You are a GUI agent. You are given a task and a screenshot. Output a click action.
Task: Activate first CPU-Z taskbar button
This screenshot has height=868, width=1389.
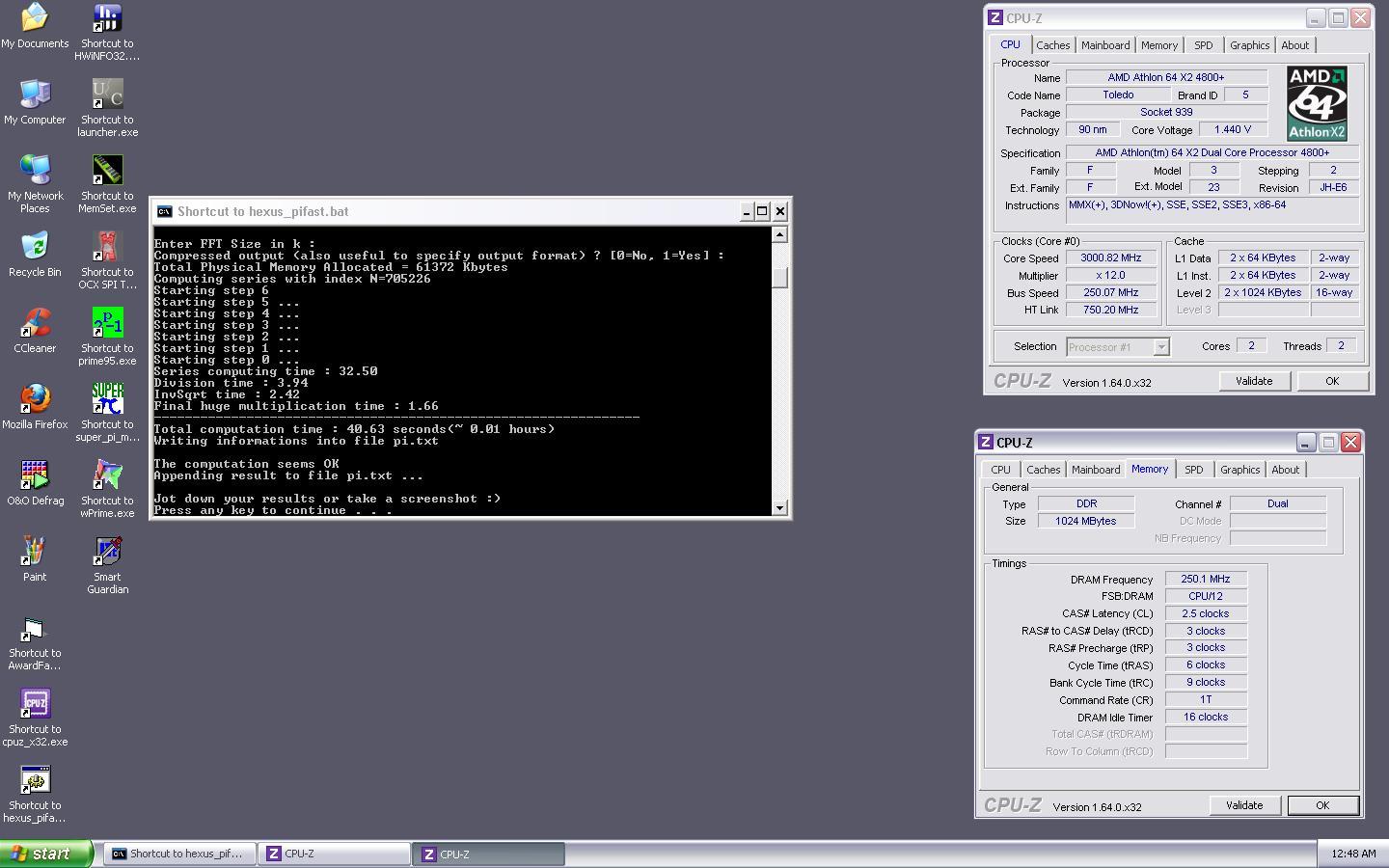tap(334, 854)
